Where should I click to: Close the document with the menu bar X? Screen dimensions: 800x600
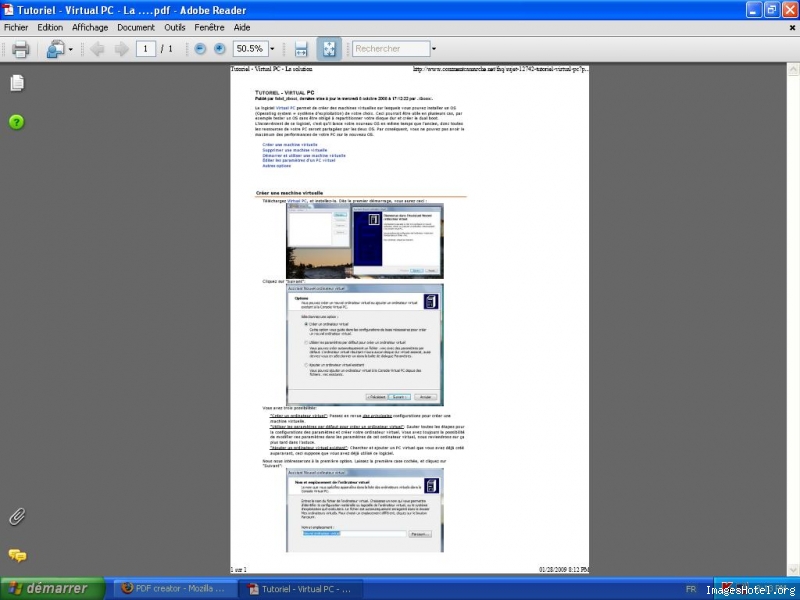(792, 28)
